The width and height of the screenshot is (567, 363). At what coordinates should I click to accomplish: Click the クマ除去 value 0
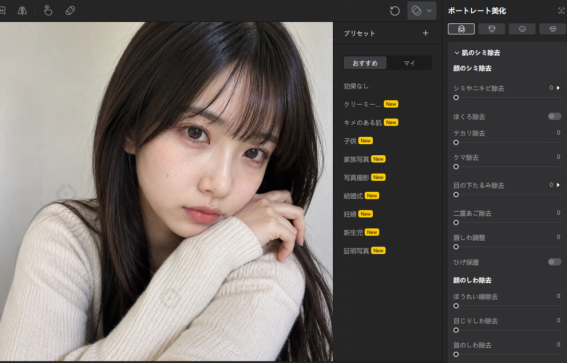click(x=558, y=157)
